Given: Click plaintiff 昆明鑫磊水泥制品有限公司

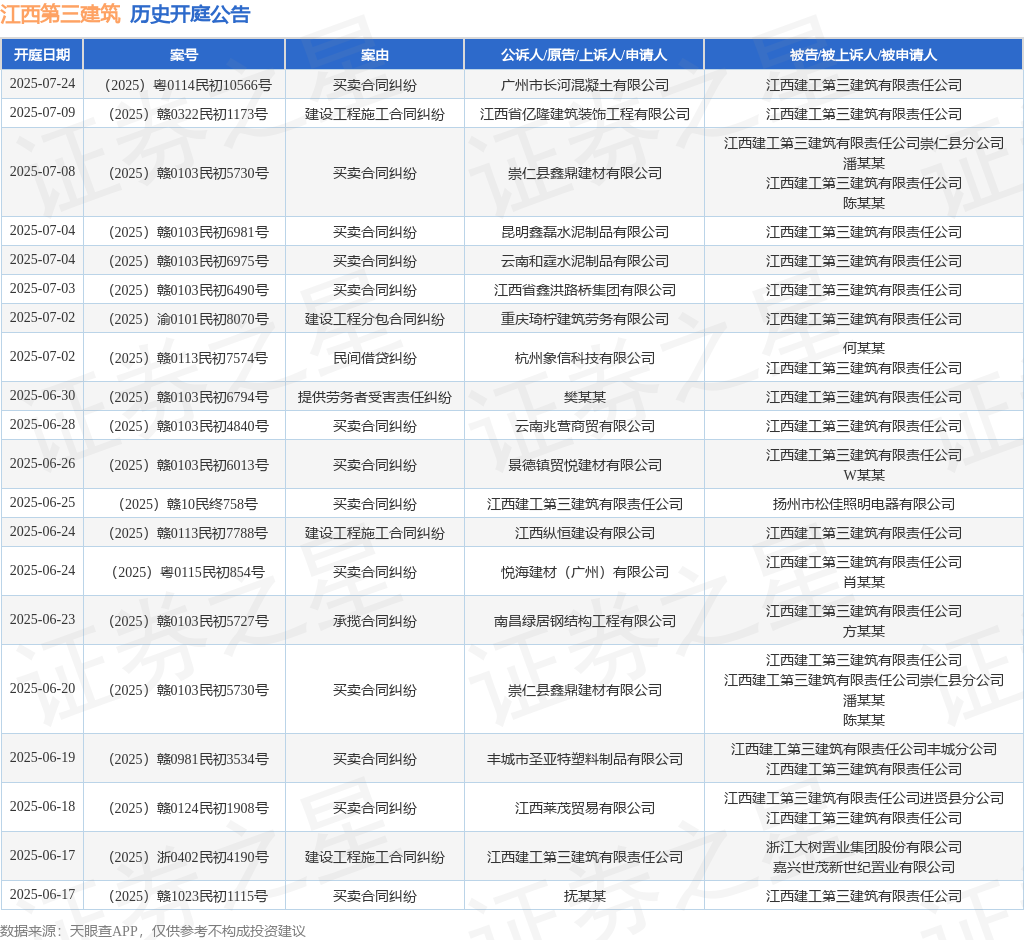Looking at the screenshot, I should coord(585,233).
